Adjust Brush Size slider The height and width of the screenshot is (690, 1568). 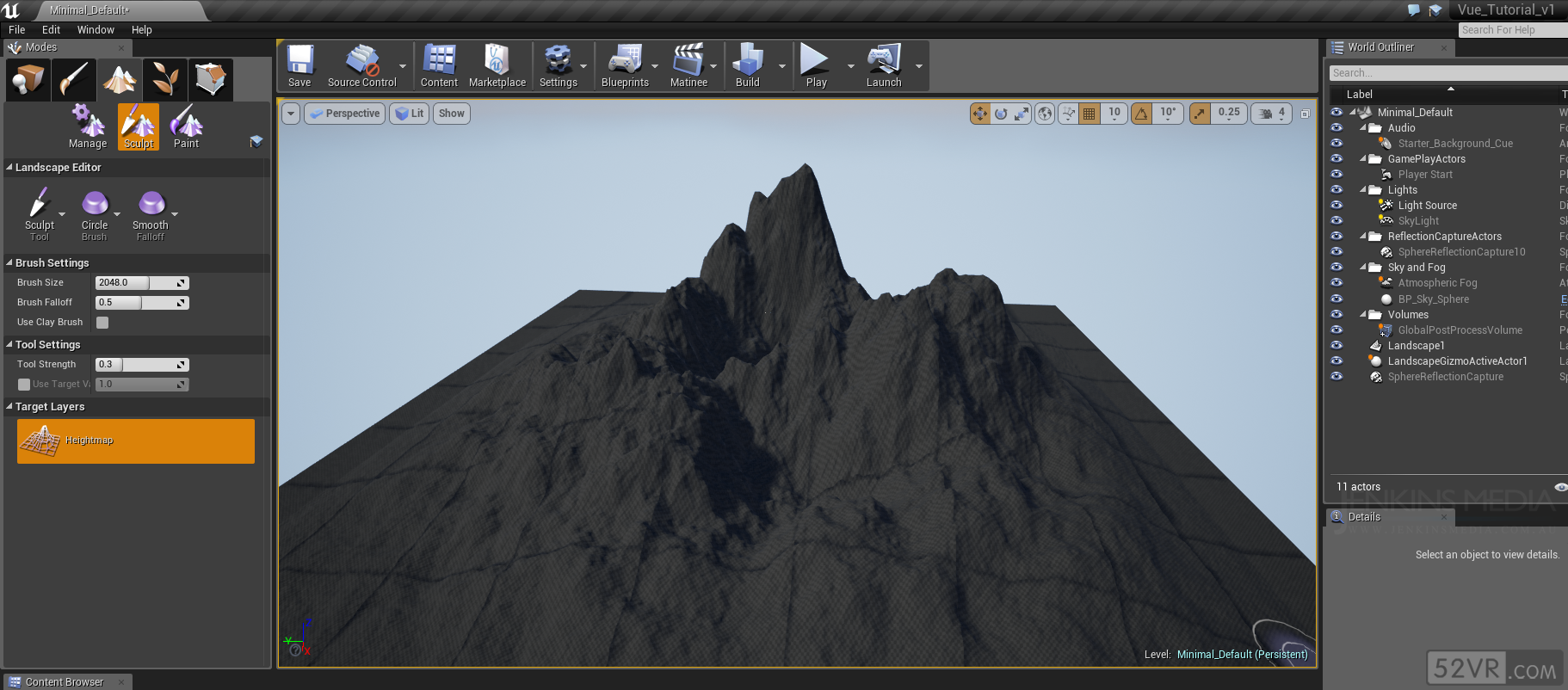click(142, 283)
